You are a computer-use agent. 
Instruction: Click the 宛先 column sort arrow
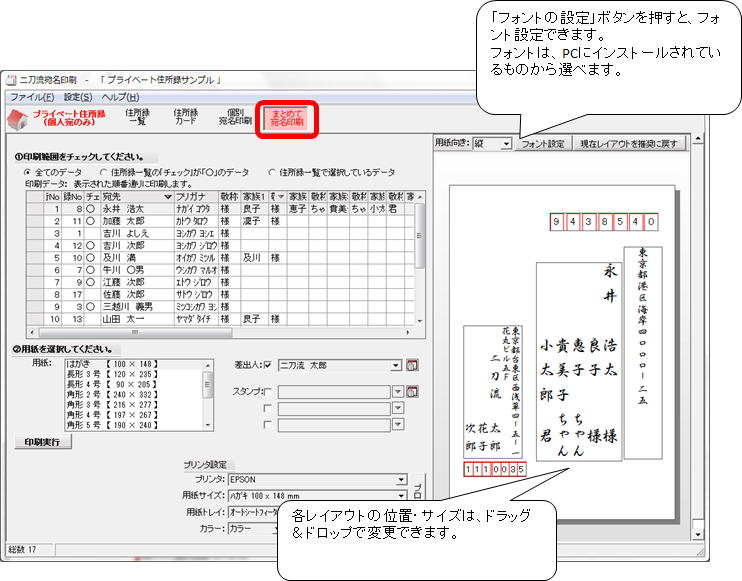click(167, 197)
